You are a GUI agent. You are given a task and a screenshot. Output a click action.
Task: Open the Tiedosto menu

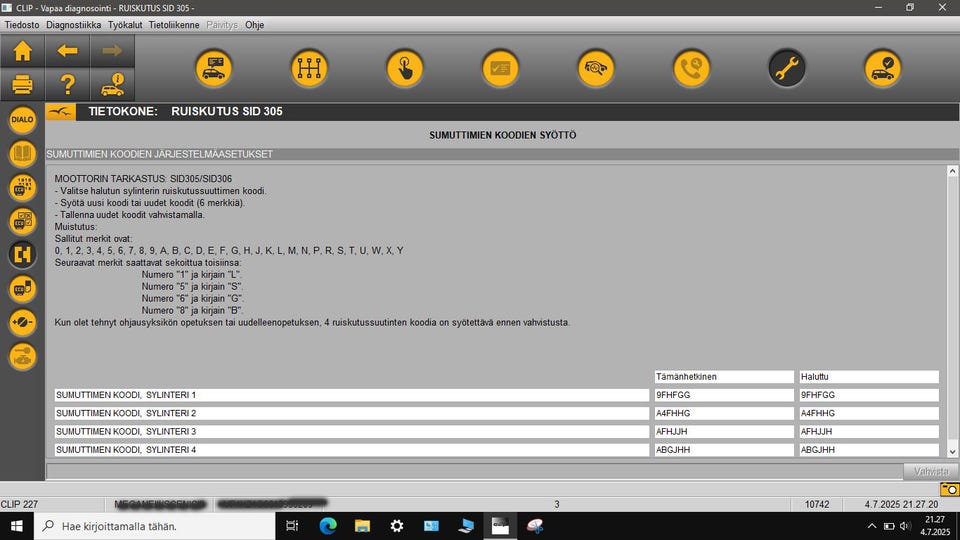[22, 25]
